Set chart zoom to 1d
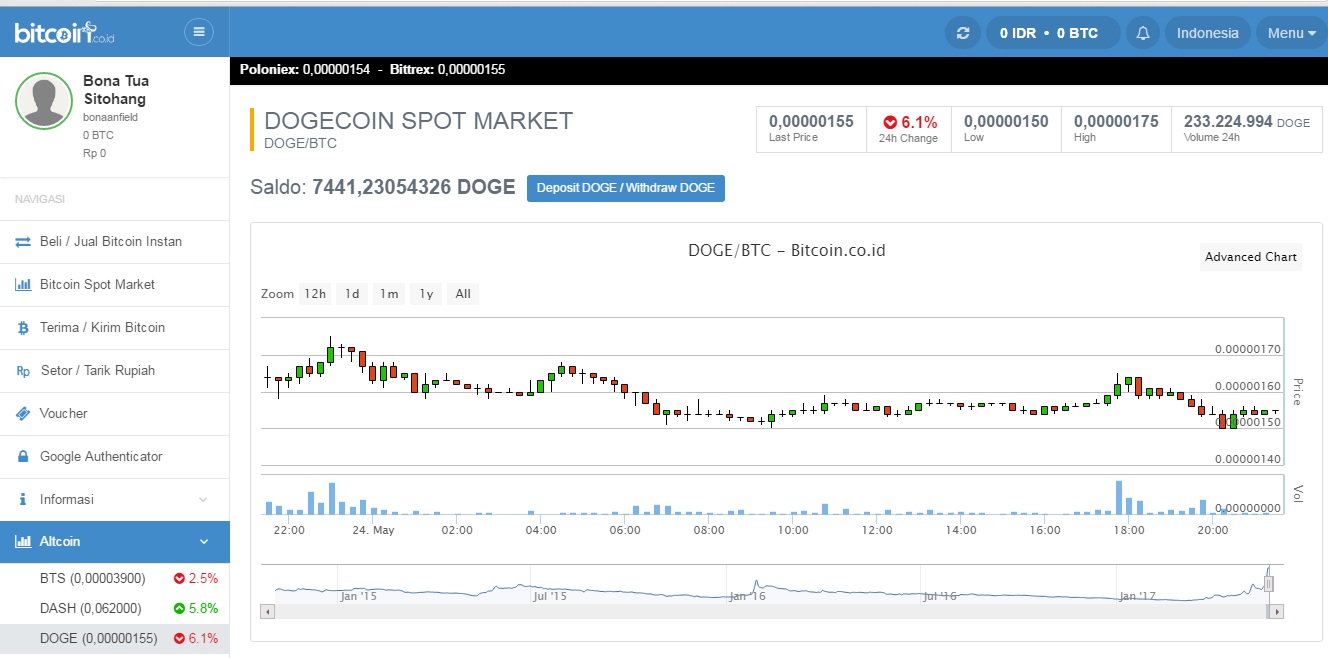The width and height of the screenshot is (1328, 658). (x=352, y=294)
